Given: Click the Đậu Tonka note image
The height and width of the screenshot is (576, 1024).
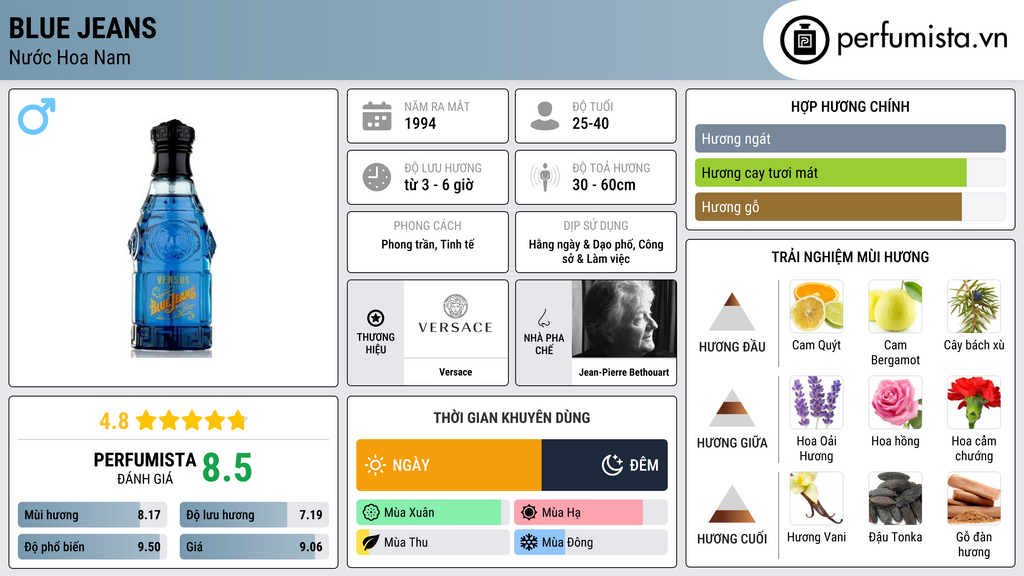Looking at the screenshot, I should click(895, 498).
